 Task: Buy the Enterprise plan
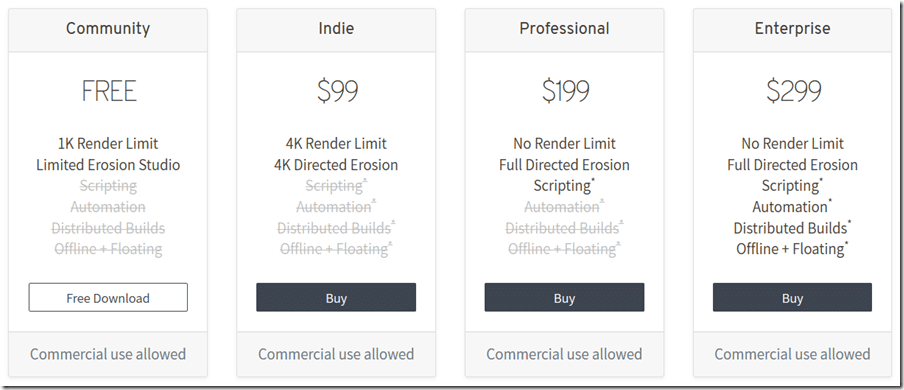pos(792,297)
